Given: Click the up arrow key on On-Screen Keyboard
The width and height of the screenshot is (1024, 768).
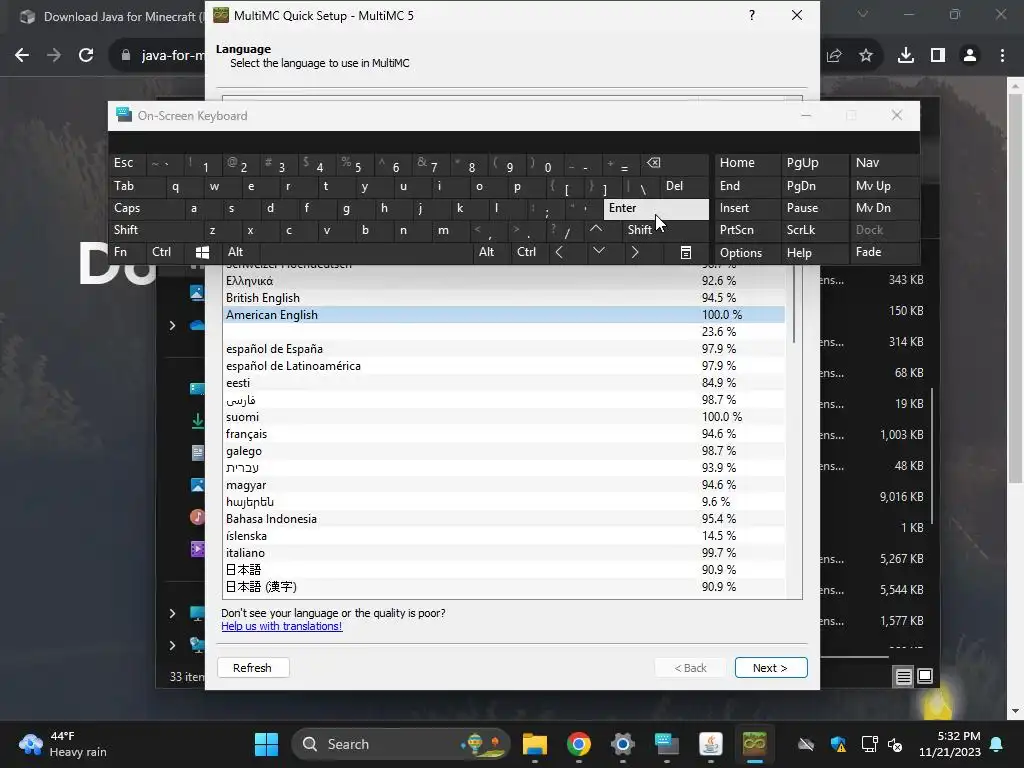Looking at the screenshot, I should click(596, 230).
